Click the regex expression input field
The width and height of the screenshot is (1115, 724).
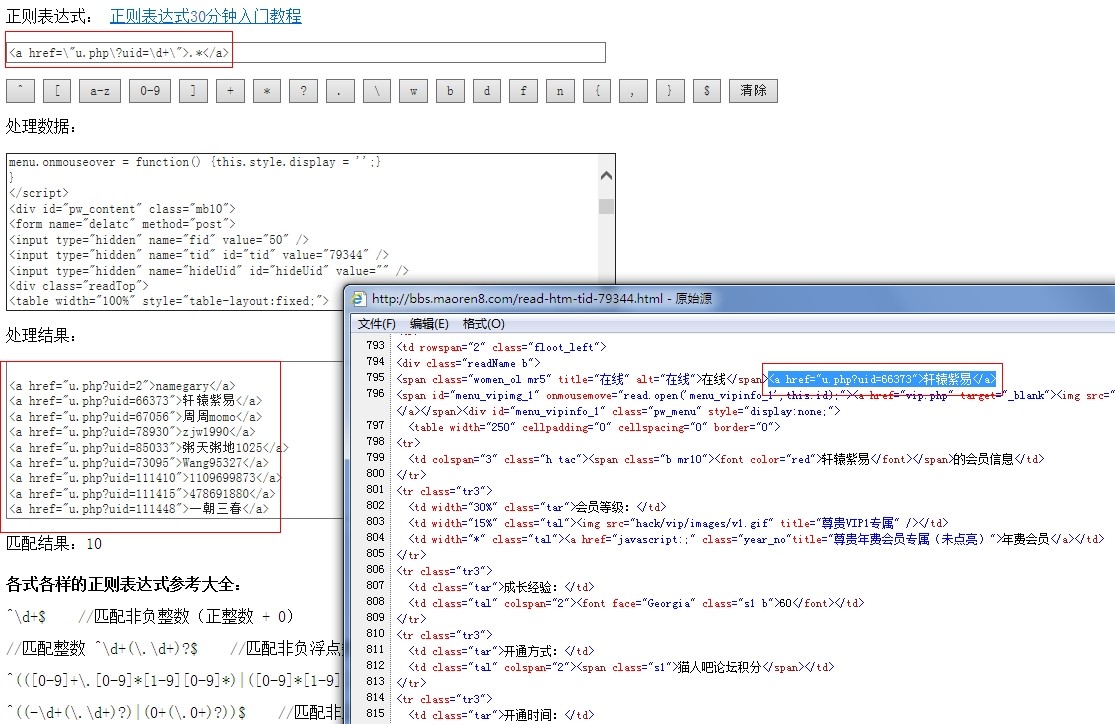point(306,53)
